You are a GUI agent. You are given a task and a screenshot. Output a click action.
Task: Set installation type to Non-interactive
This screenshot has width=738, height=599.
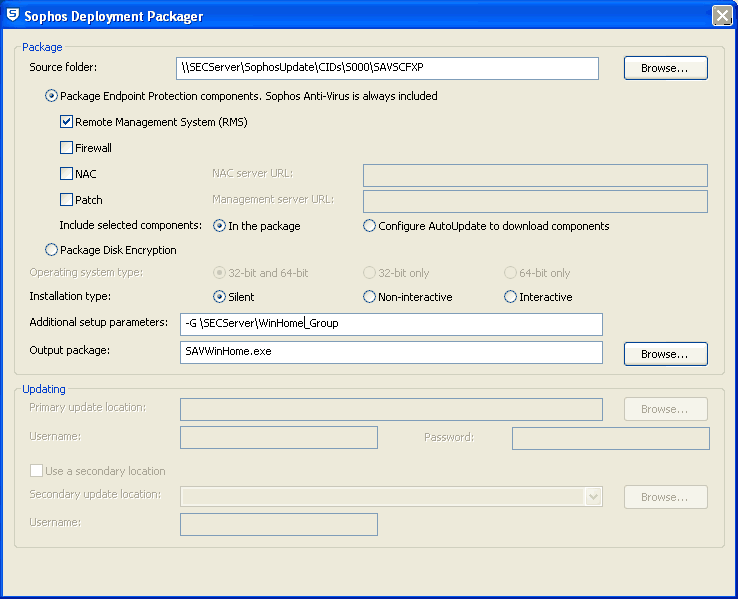click(x=369, y=296)
